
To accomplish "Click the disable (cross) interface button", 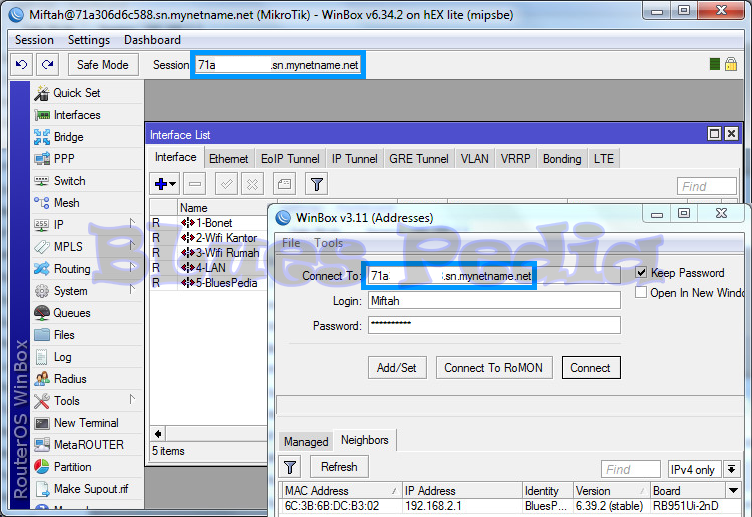I will point(252,184).
